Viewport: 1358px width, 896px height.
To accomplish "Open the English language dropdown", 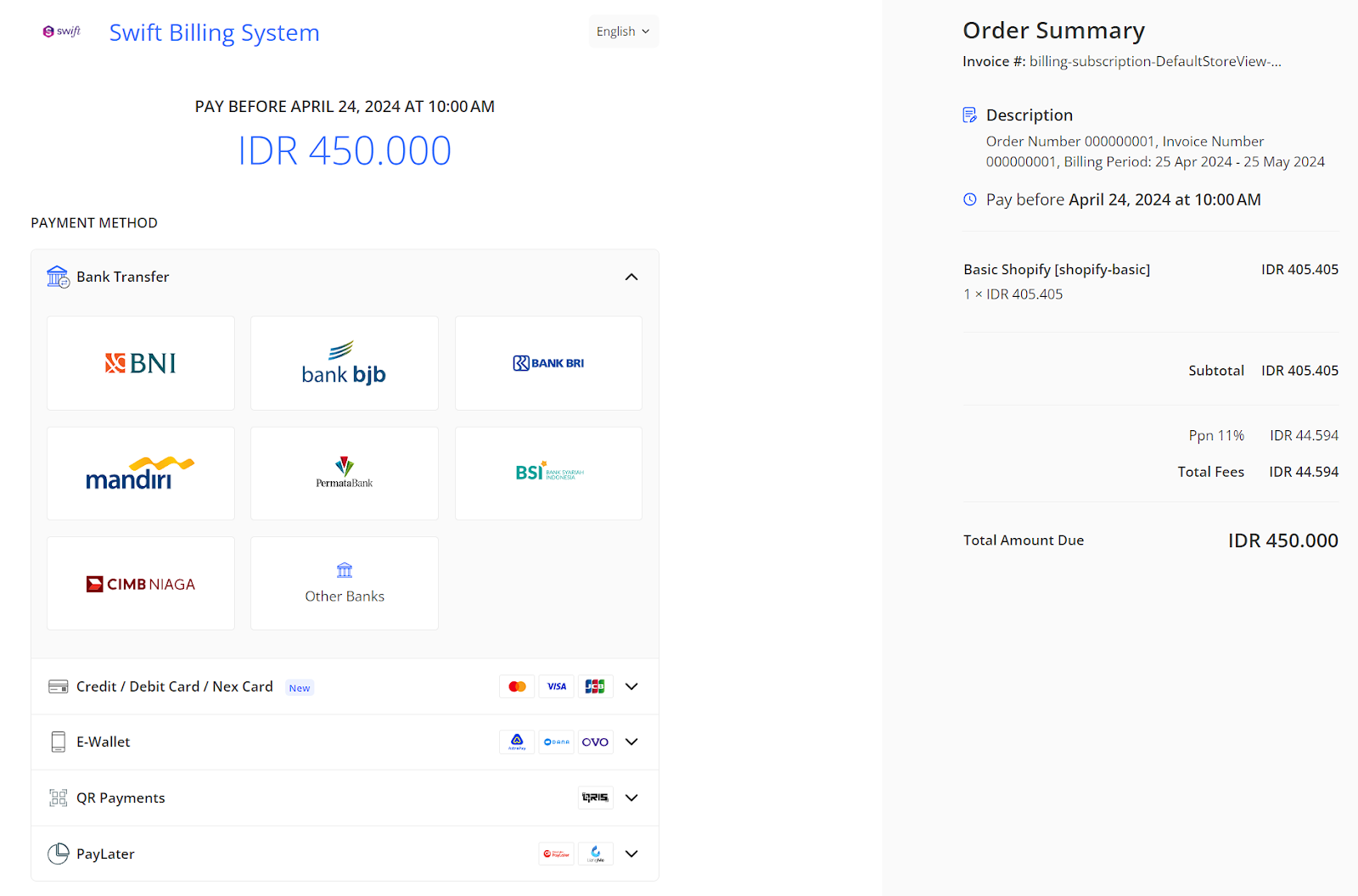I will point(624,31).
